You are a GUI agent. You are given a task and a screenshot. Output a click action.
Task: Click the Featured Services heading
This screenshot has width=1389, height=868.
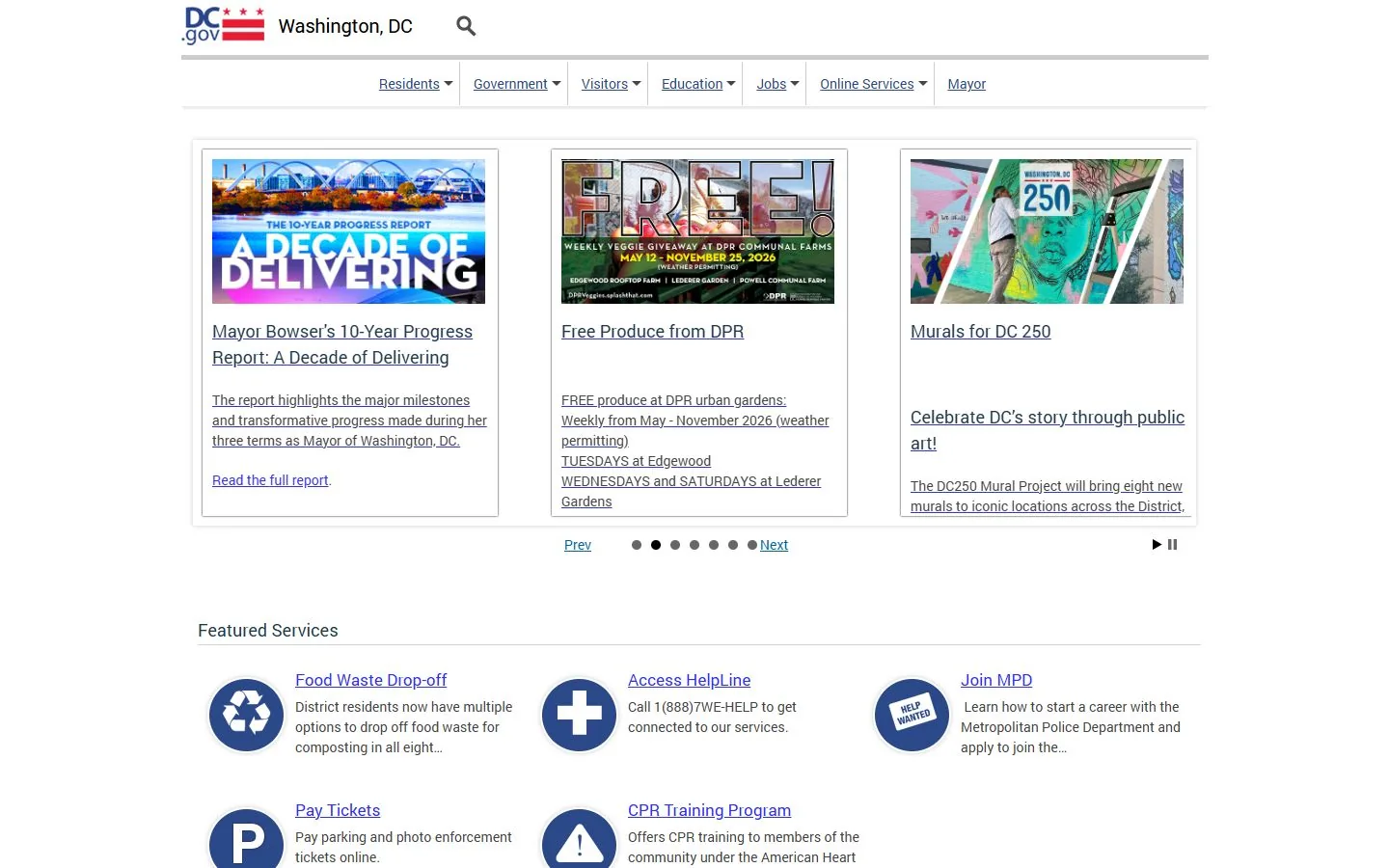pos(268,631)
